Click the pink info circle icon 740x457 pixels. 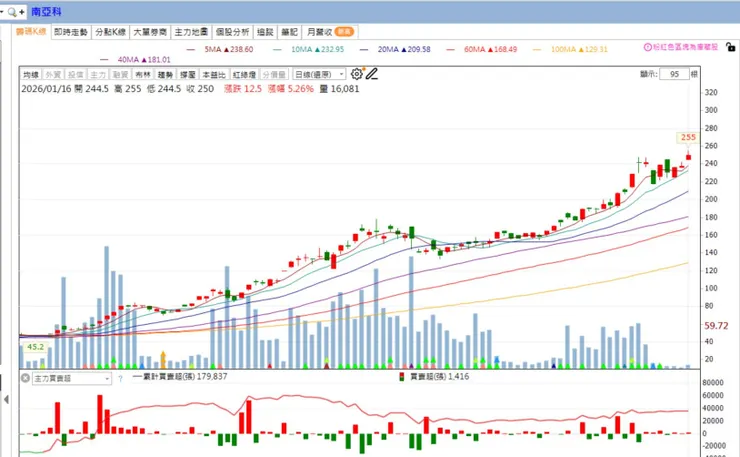click(648, 47)
